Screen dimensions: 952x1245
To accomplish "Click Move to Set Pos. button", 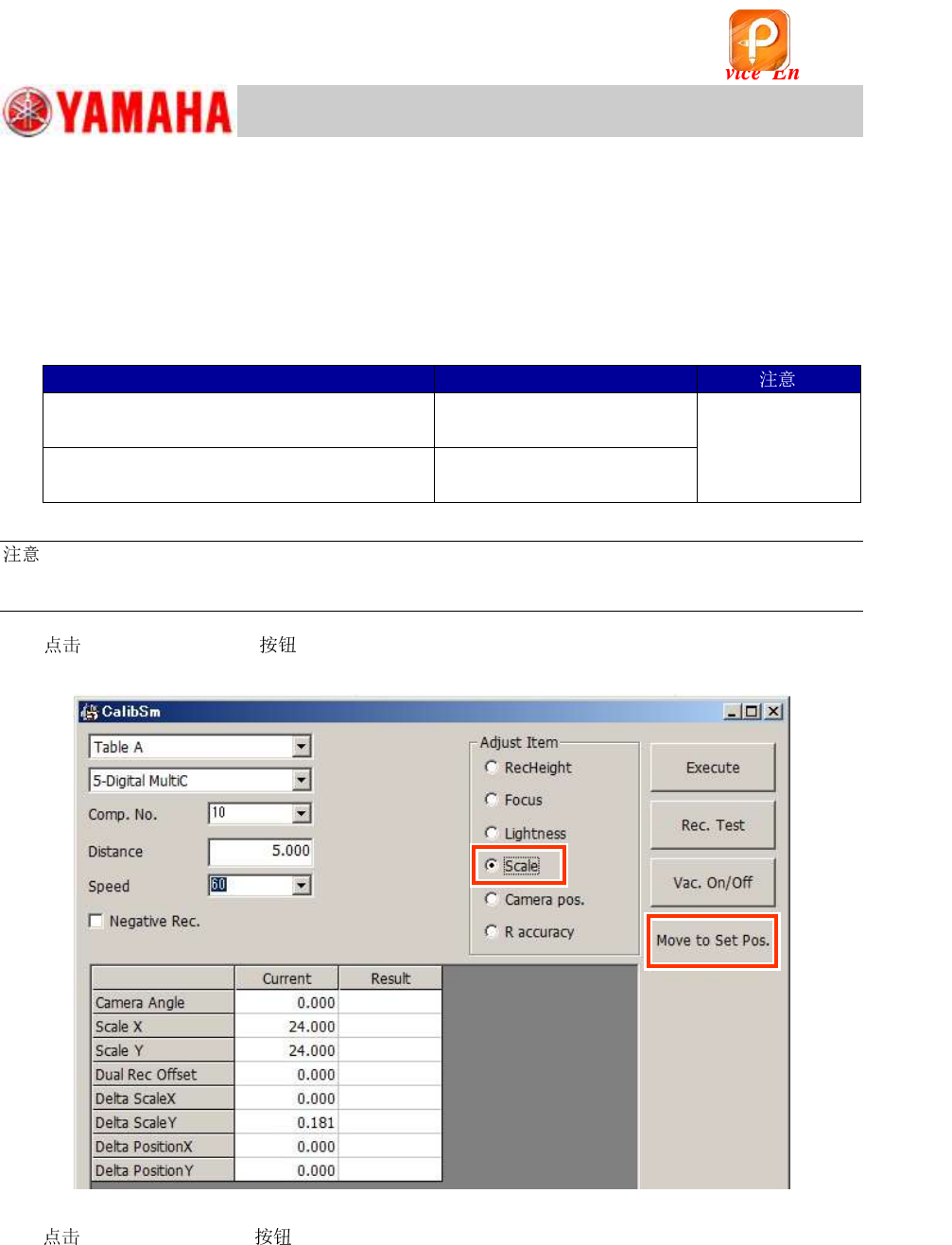I will click(713, 941).
